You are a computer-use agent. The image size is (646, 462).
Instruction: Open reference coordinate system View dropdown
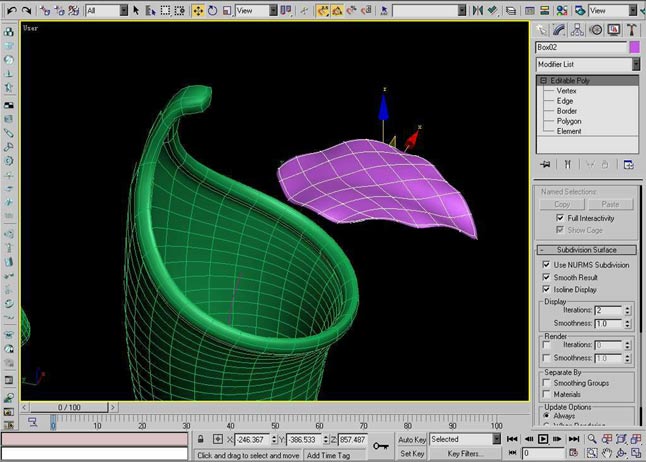point(256,10)
